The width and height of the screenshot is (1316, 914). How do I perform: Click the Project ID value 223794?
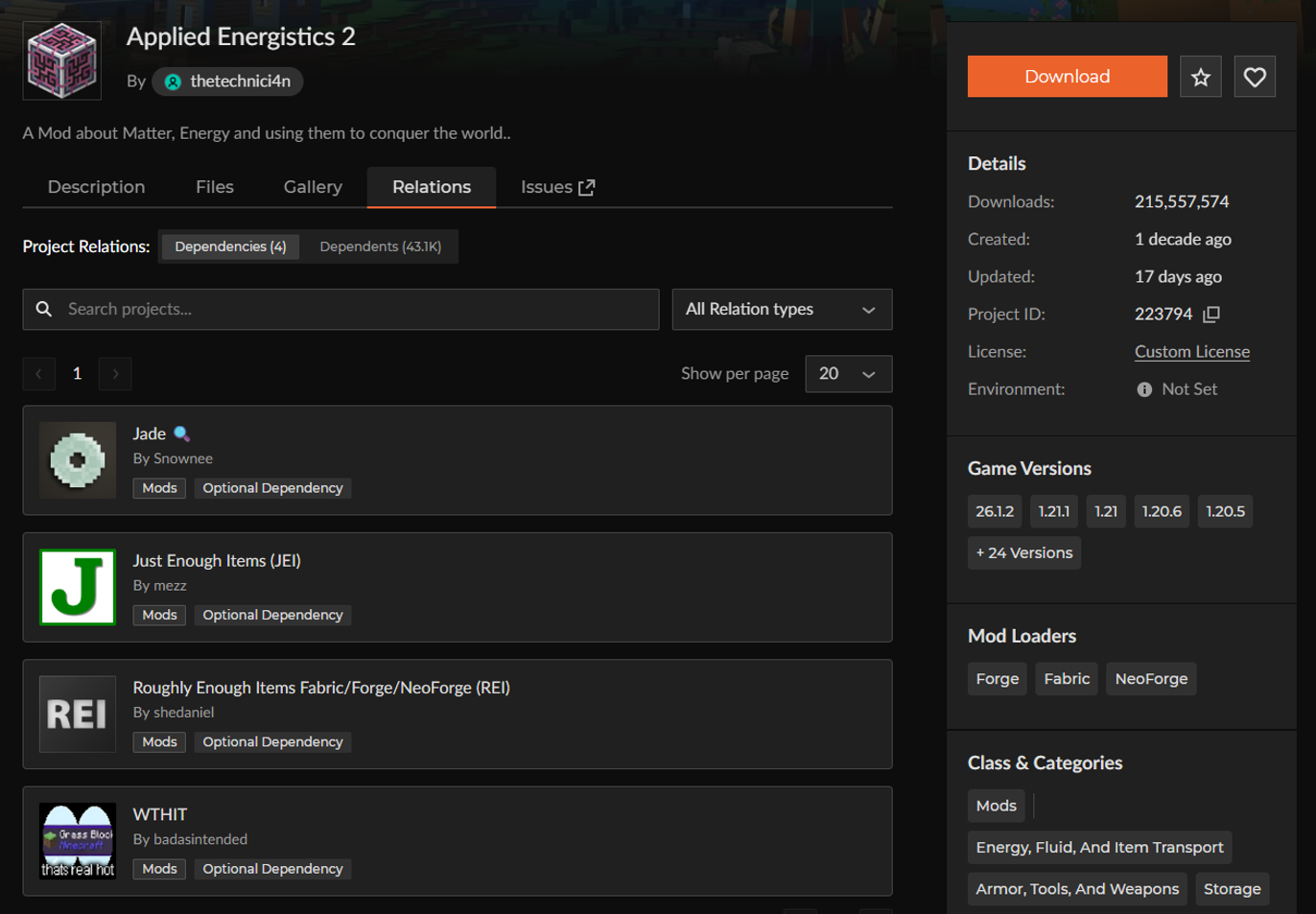(1163, 315)
